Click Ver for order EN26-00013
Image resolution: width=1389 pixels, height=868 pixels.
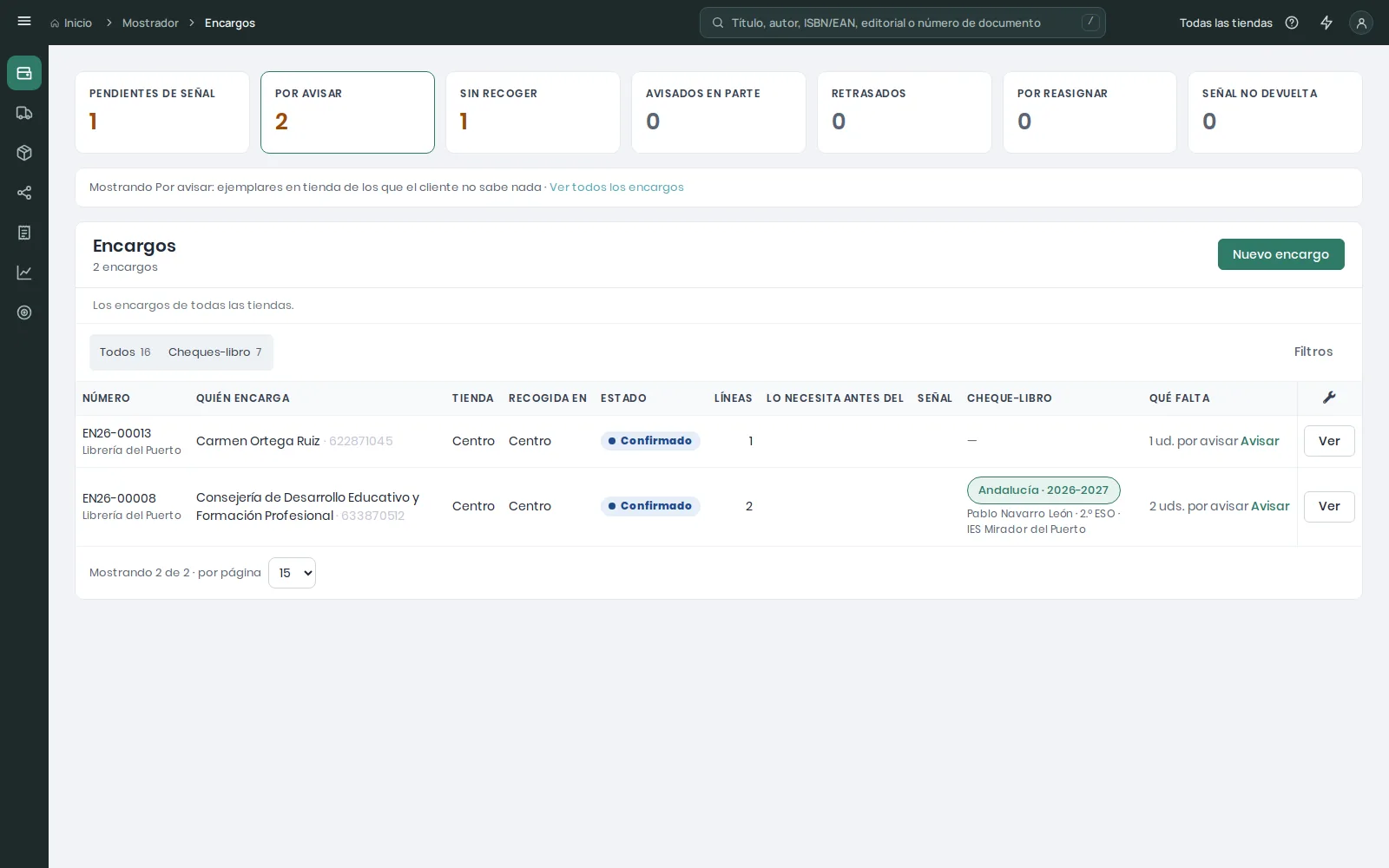tap(1329, 441)
